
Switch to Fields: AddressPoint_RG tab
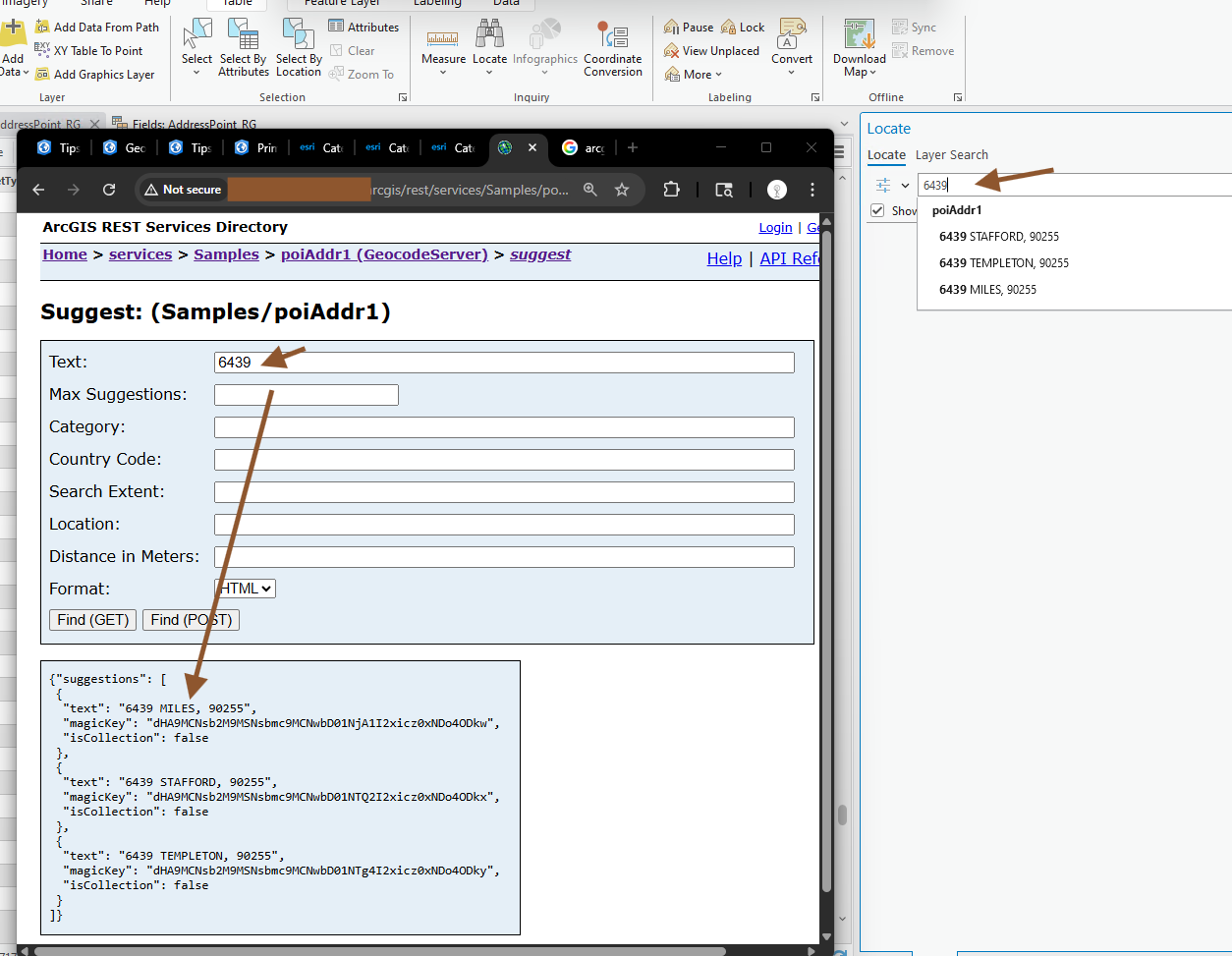point(184,124)
